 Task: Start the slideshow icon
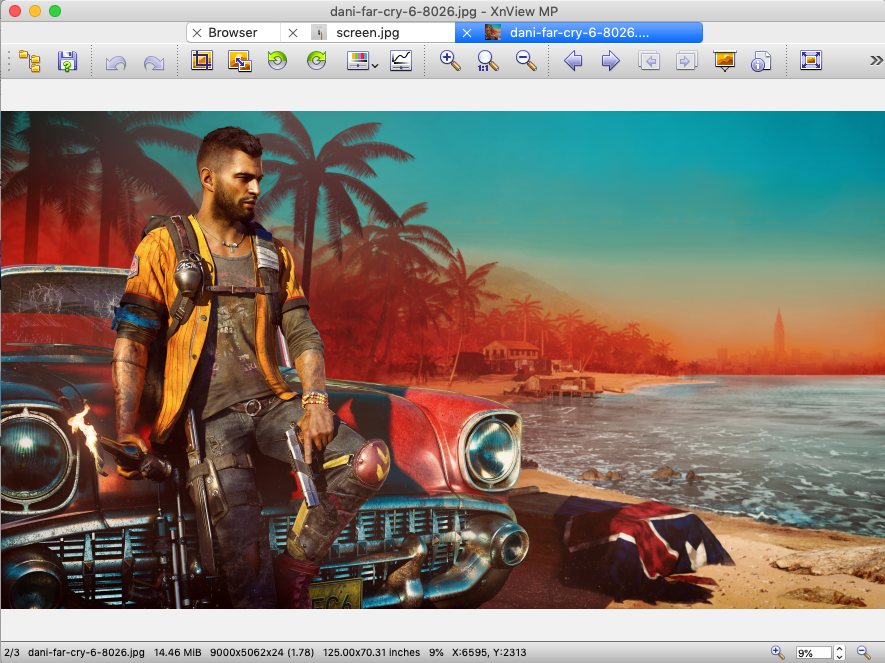click(725, 60)
